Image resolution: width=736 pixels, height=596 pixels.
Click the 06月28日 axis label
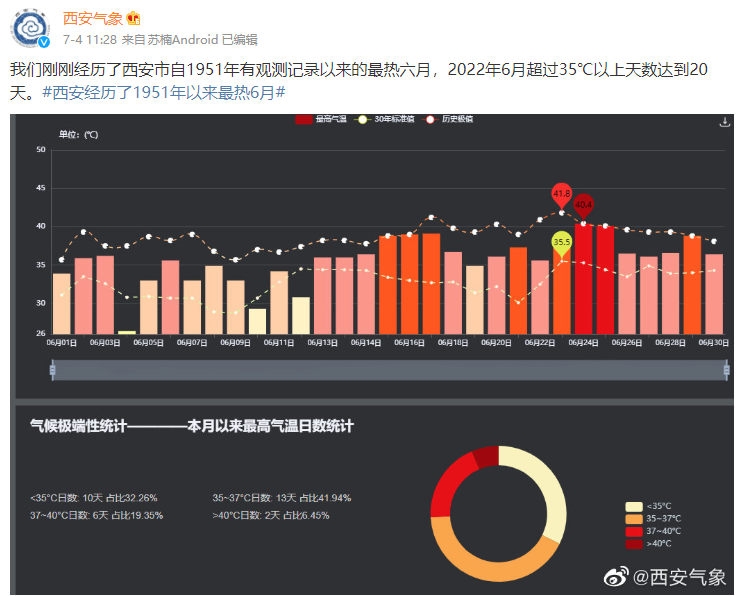pyautogui.click(x=670, y=343)
